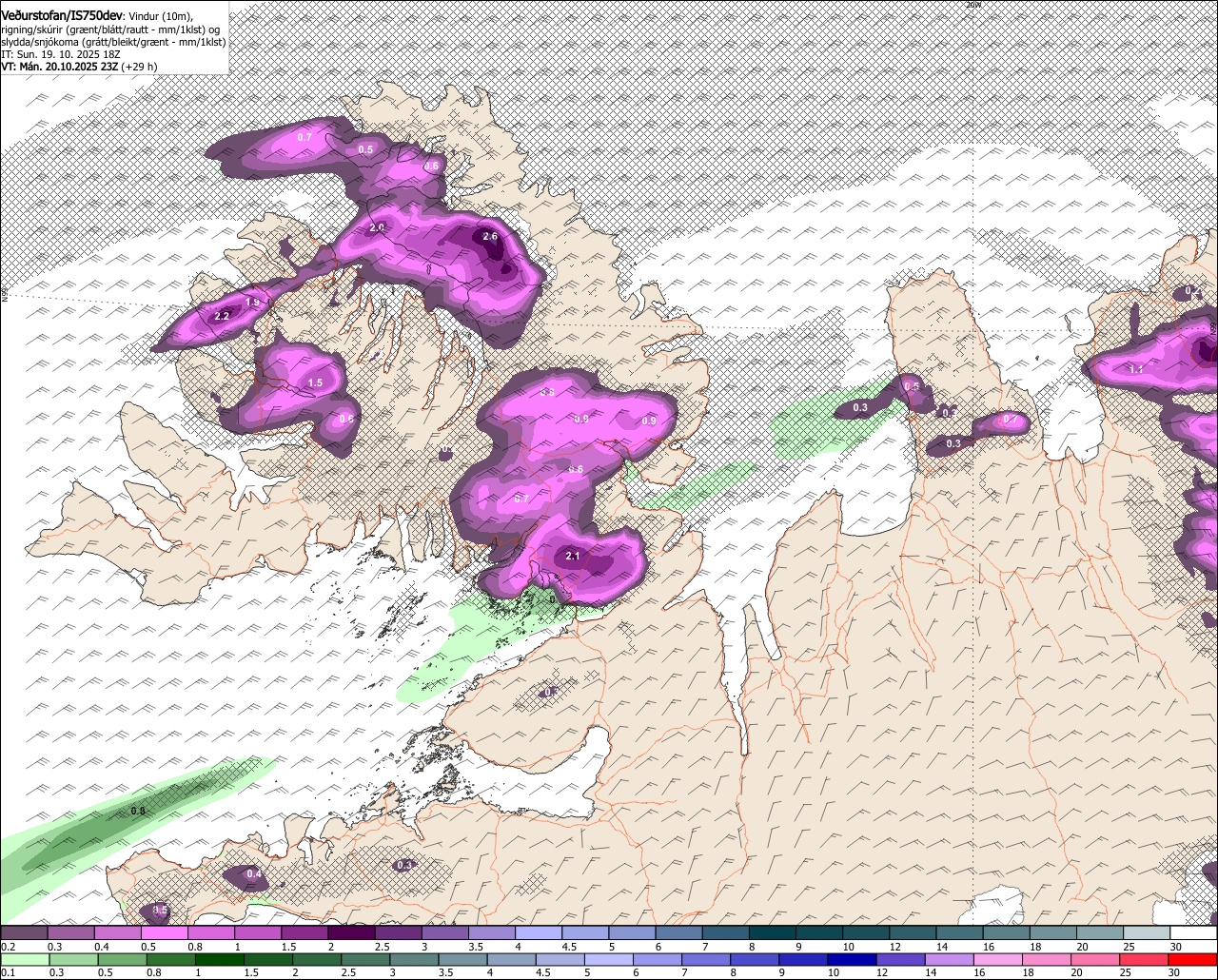Select the 2.6 precipitation peak label

click(x=490, y=236)
